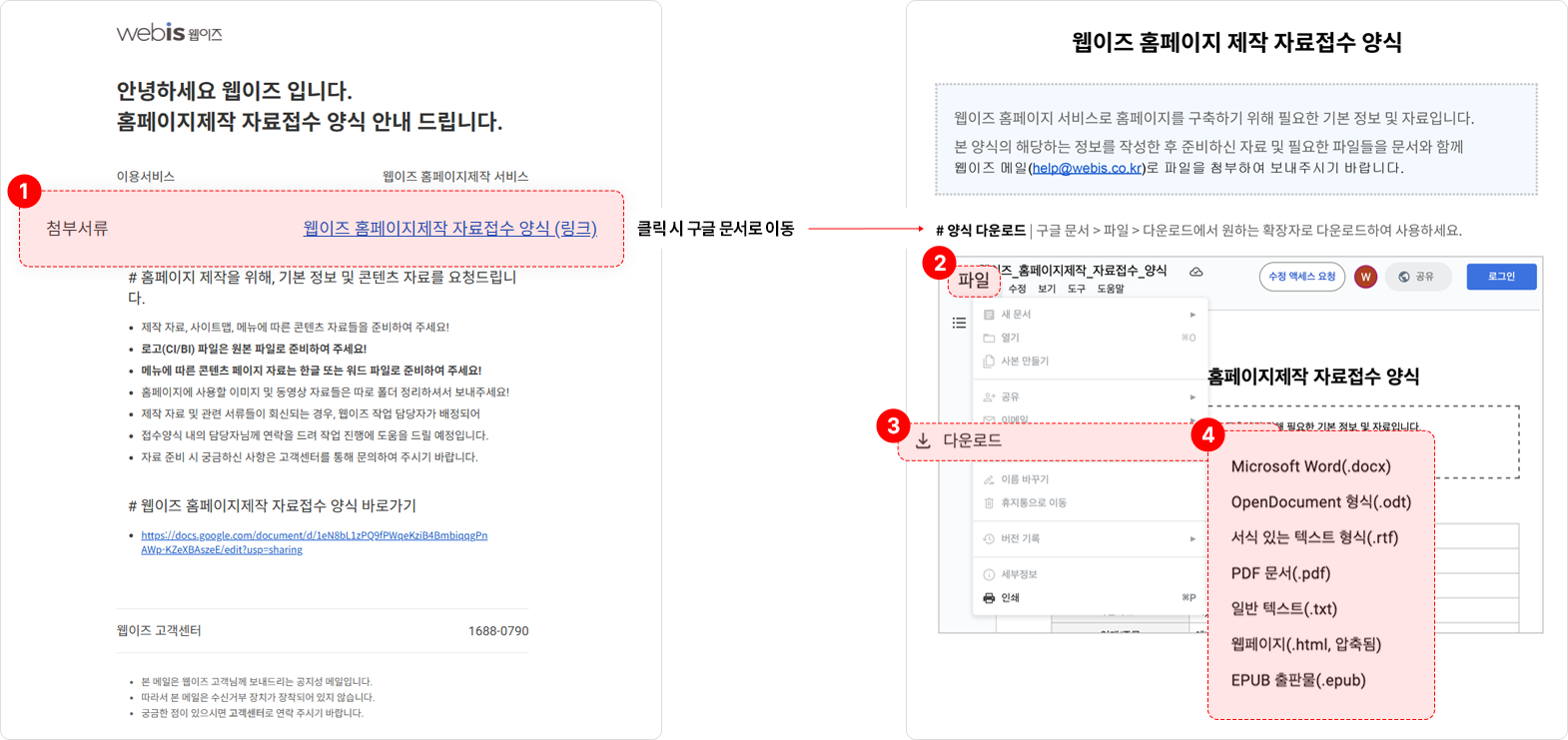Image resolution: width=1568 pixels, height=740 pixels.
Task: Click the heading 웹이즈 홈페이지 제작 자료접수 양식
Action: [1236, 42]
